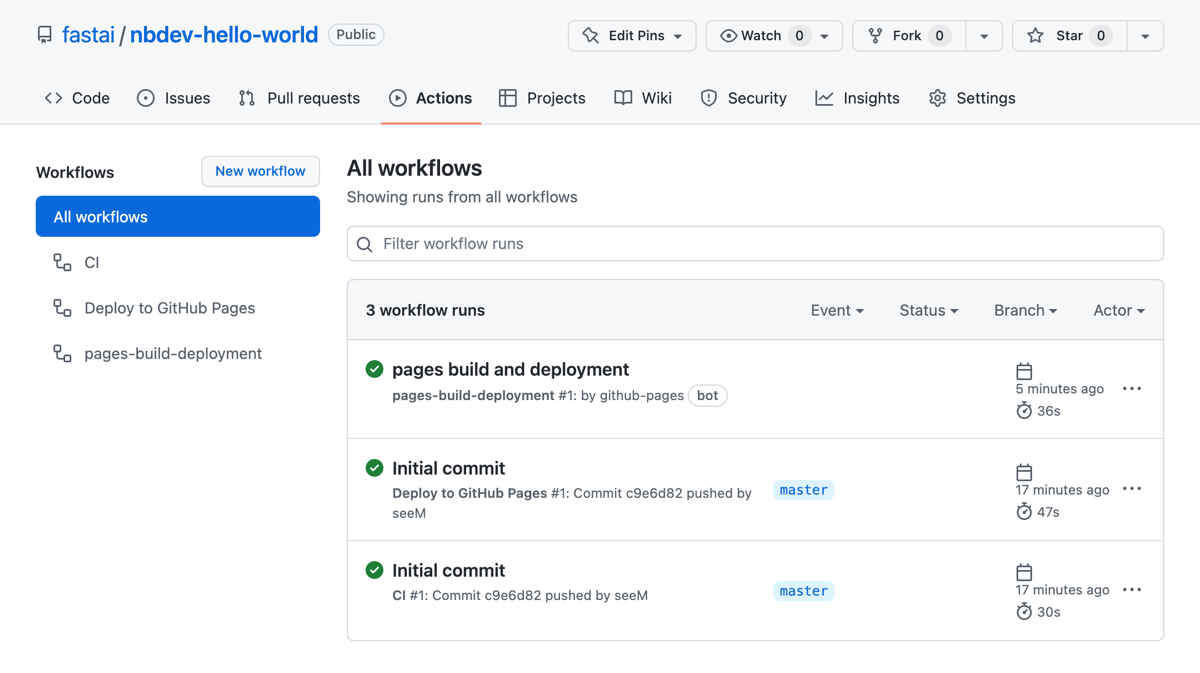Expand the Branch filter dropdown

point(1025,310)
